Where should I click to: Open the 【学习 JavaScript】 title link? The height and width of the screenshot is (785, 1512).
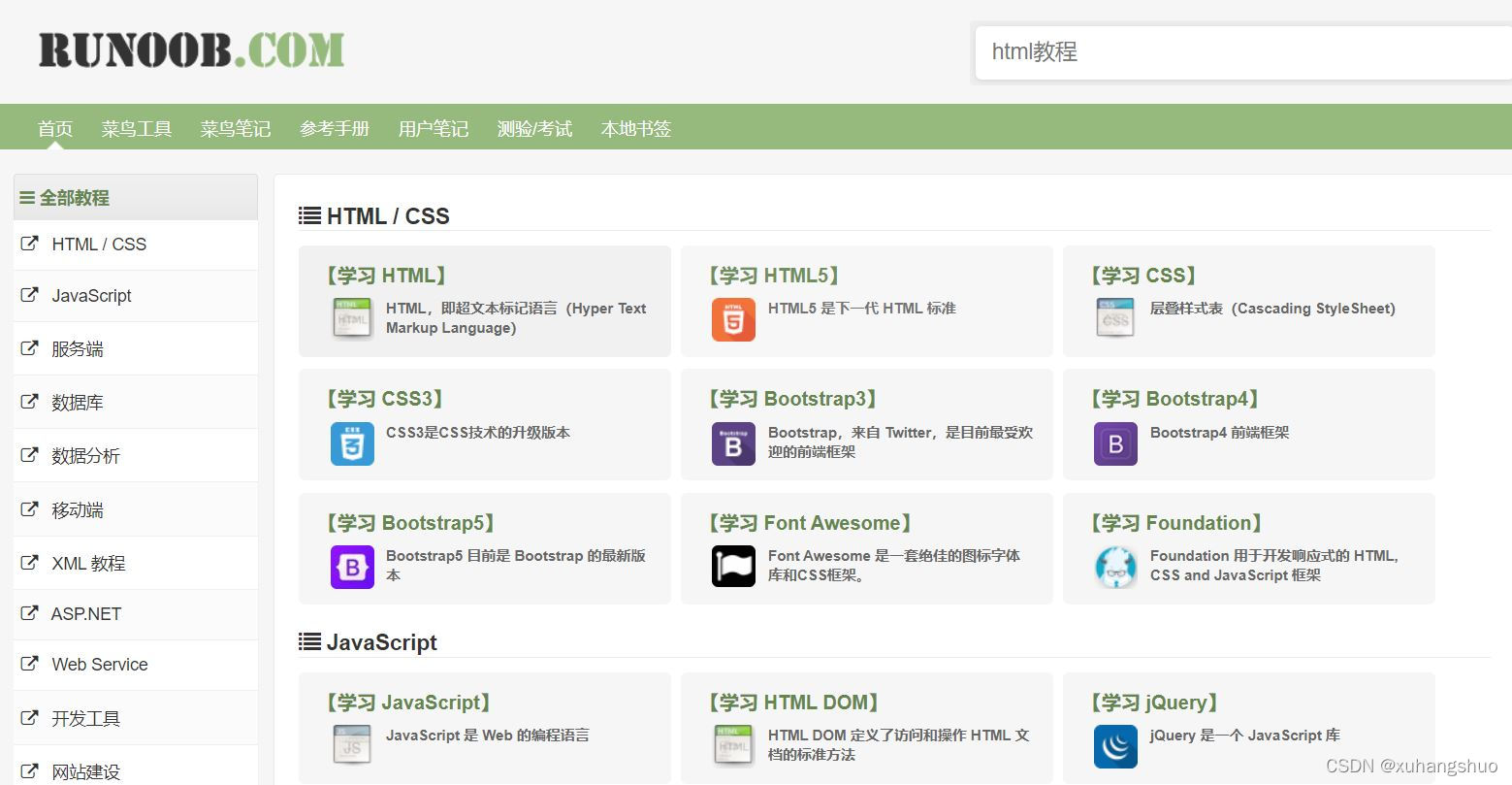pyautogui.click(x=408, y=703)
